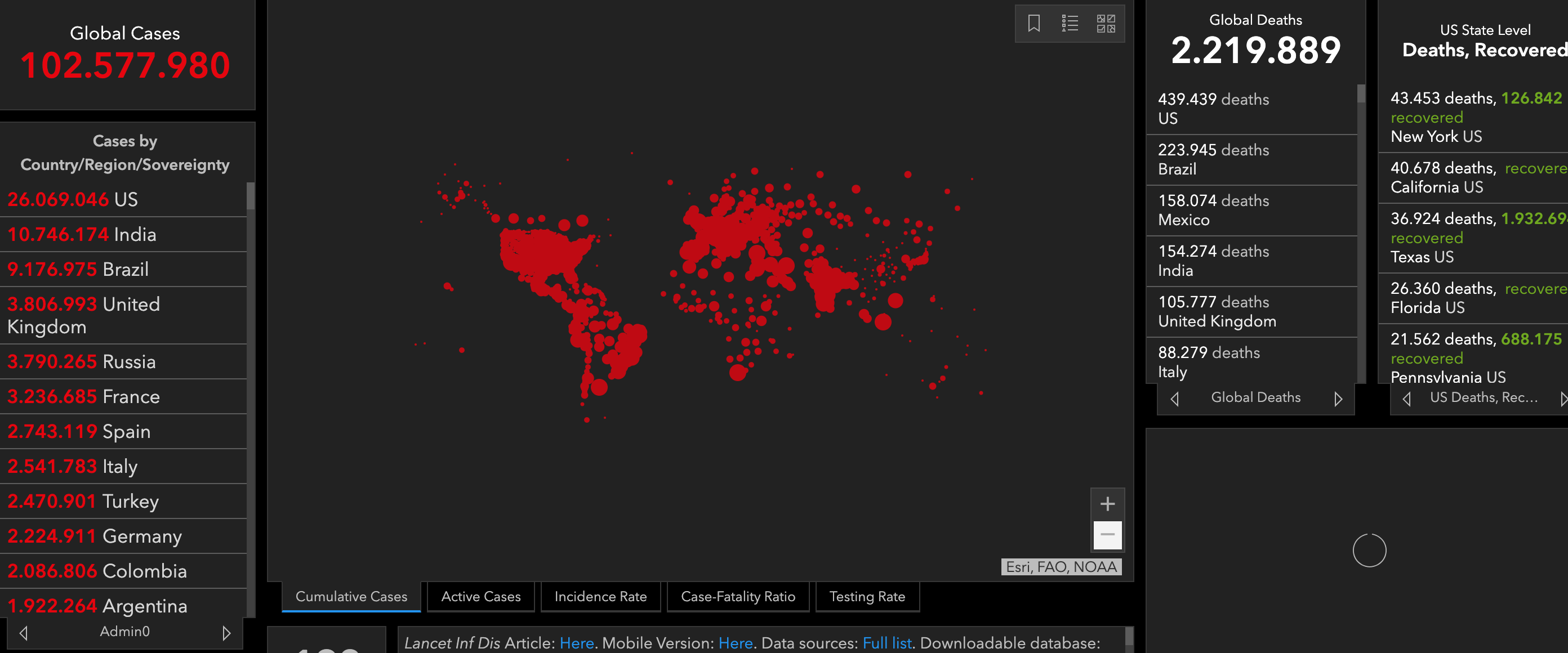Zoom in on the map
This screenshot has width=1568, height=653.
(x=1107, y=504)
